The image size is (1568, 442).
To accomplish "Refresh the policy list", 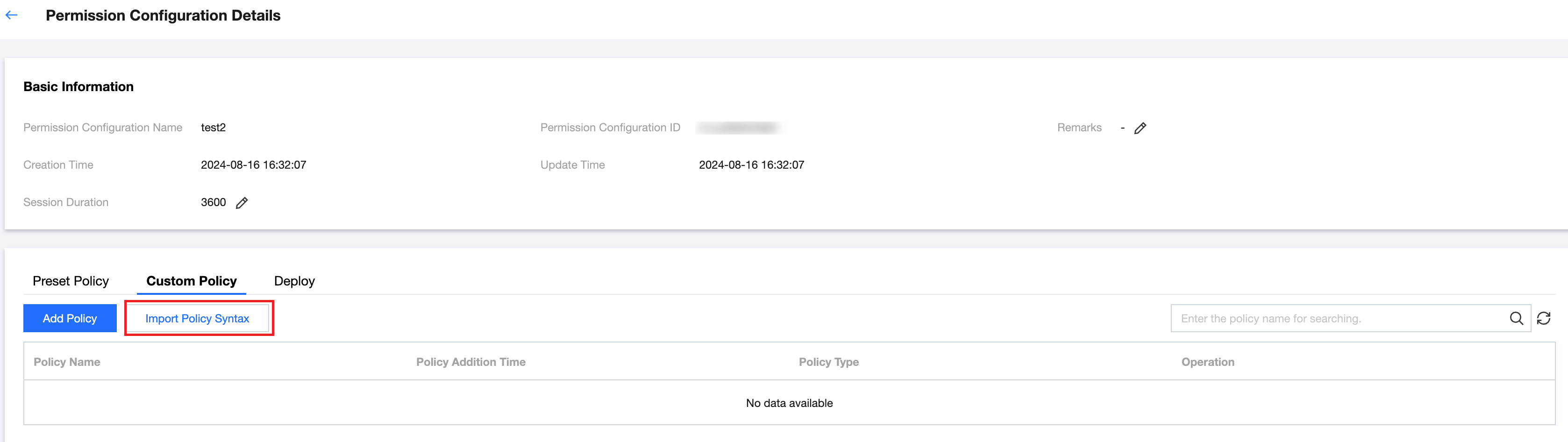I will pos(1544,318).
